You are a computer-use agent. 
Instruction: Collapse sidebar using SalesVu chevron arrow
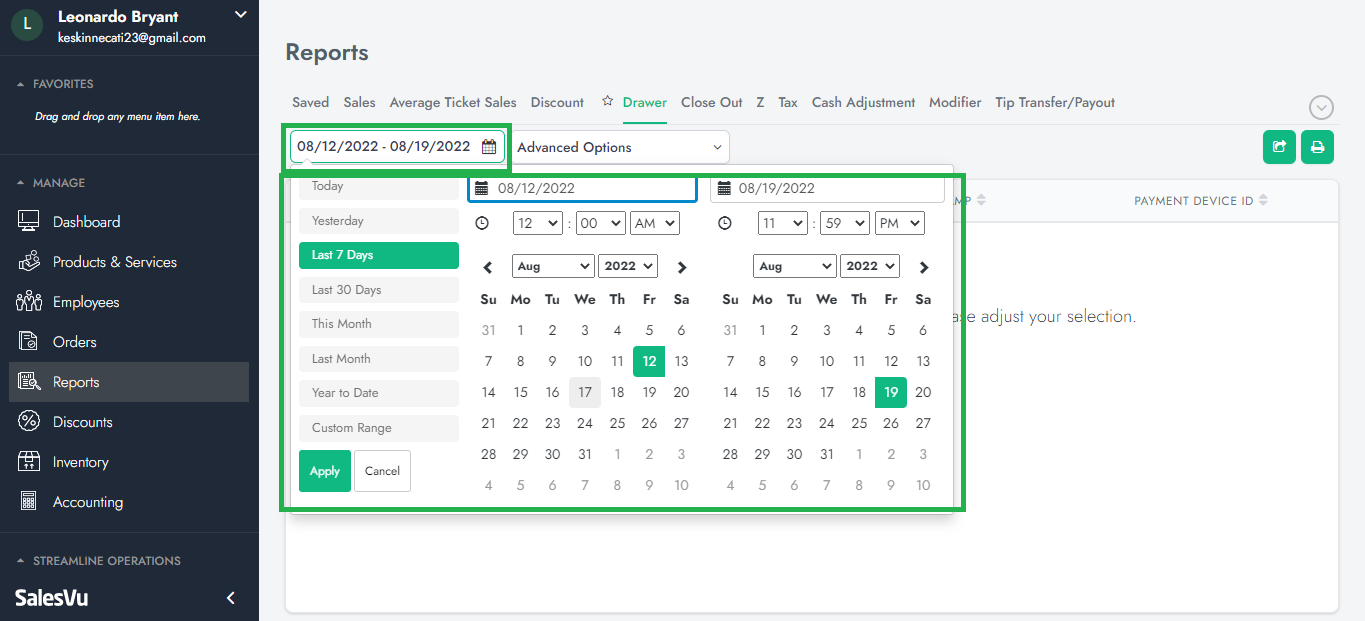(x=231, y=598)
